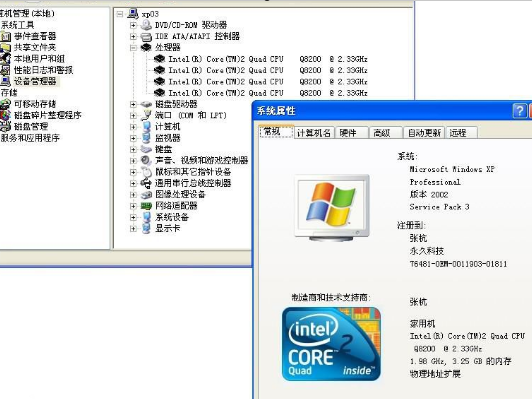Click the 计算机 device icon
The height and width of the screenshot is (399, 532).
pyautogui.click(x=146, y=127)
